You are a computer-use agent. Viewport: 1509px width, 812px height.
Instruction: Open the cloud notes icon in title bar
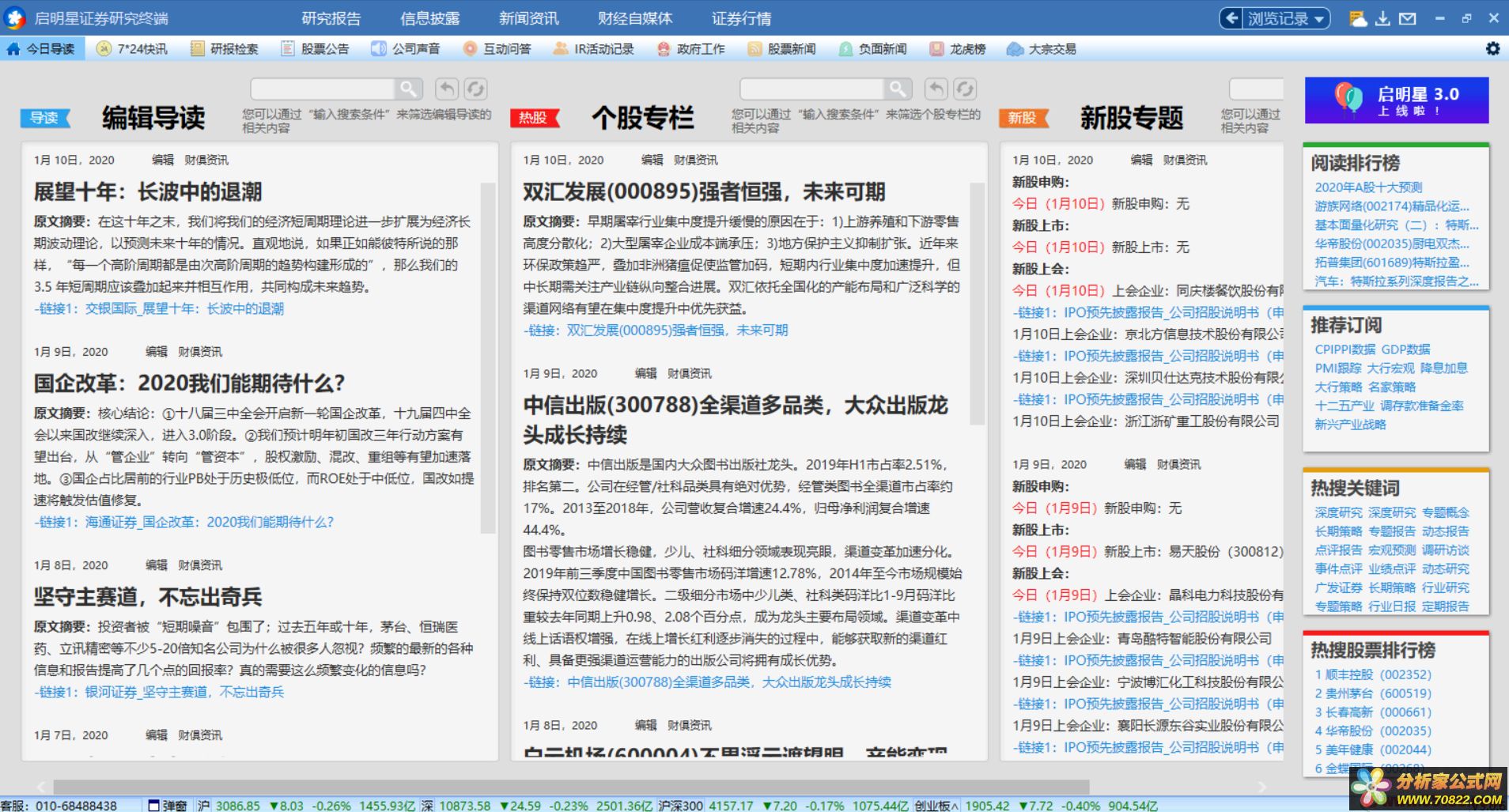(x=1357, y=18)
